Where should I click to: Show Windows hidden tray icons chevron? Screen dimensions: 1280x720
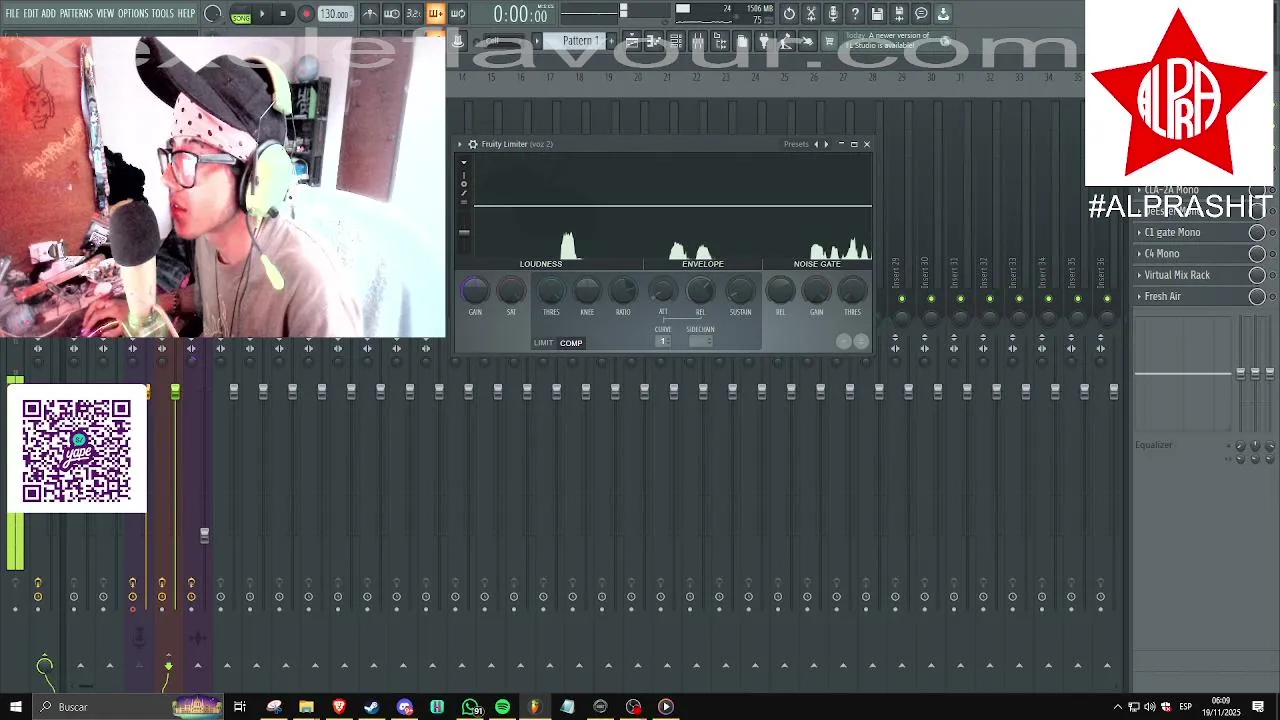coord(1118,707)
